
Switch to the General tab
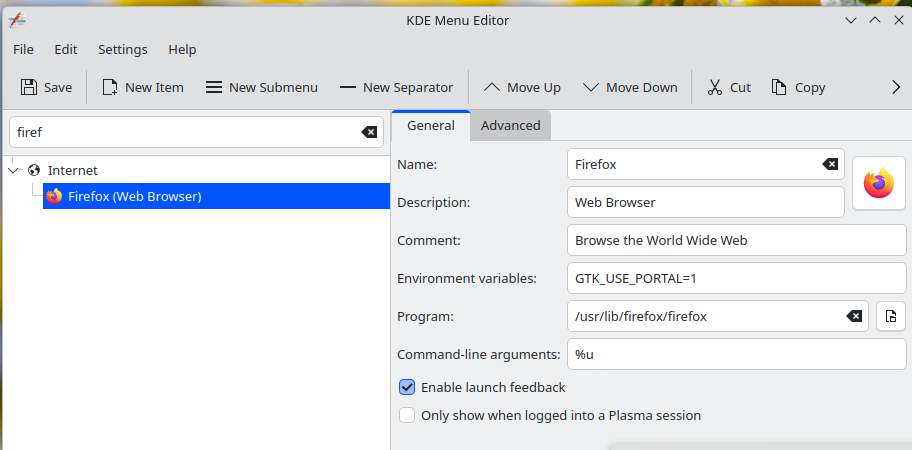coord(431,126)
